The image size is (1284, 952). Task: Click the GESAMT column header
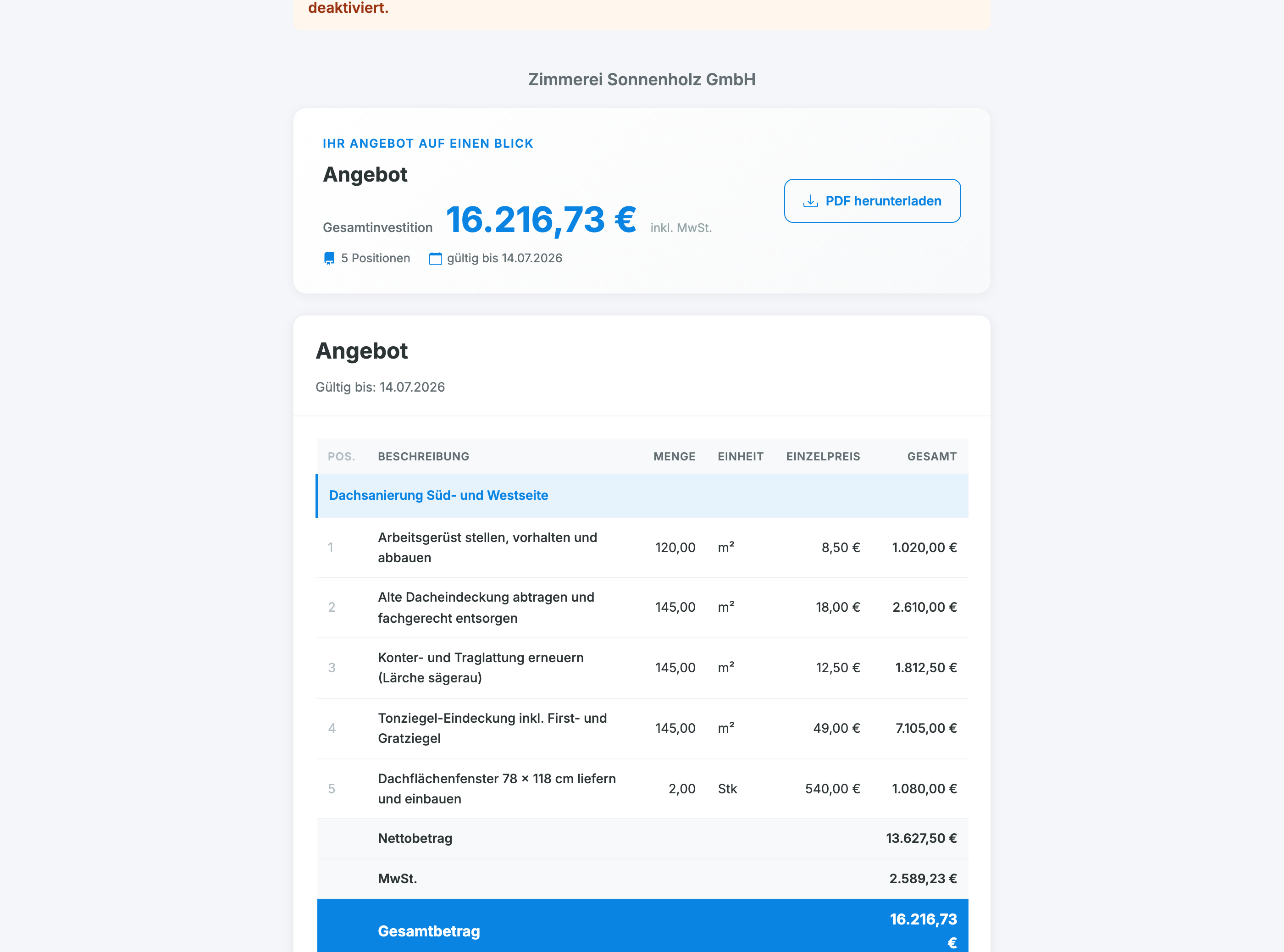tap(932, 456)
